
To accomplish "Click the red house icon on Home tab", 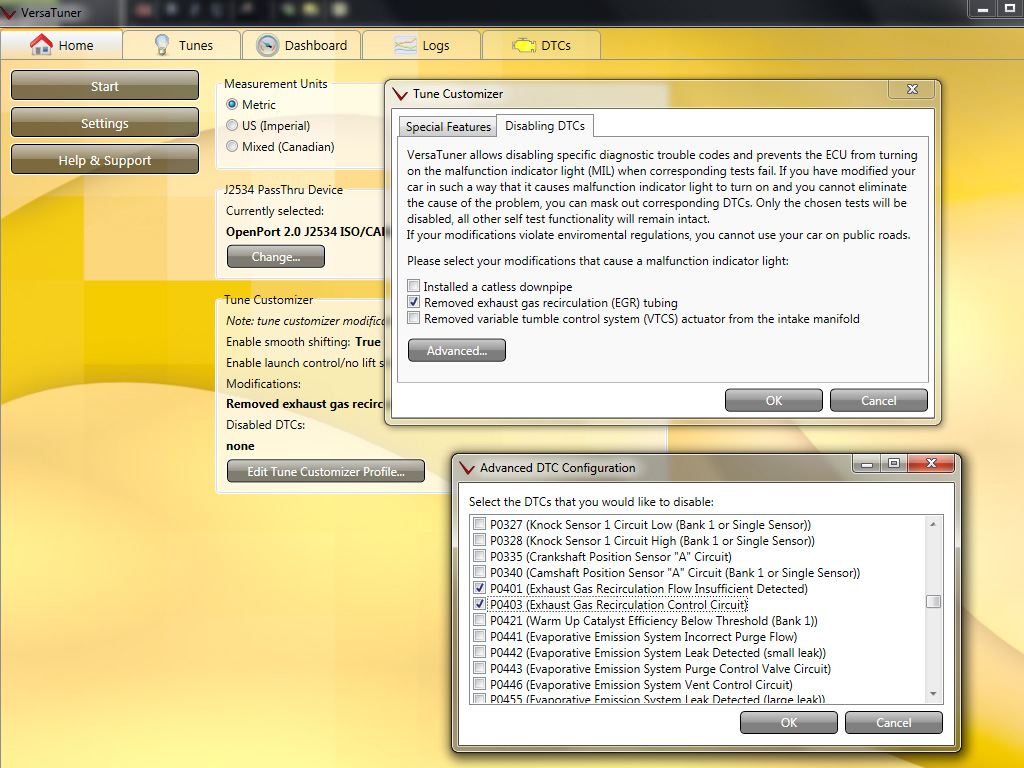I will (41, 44).
